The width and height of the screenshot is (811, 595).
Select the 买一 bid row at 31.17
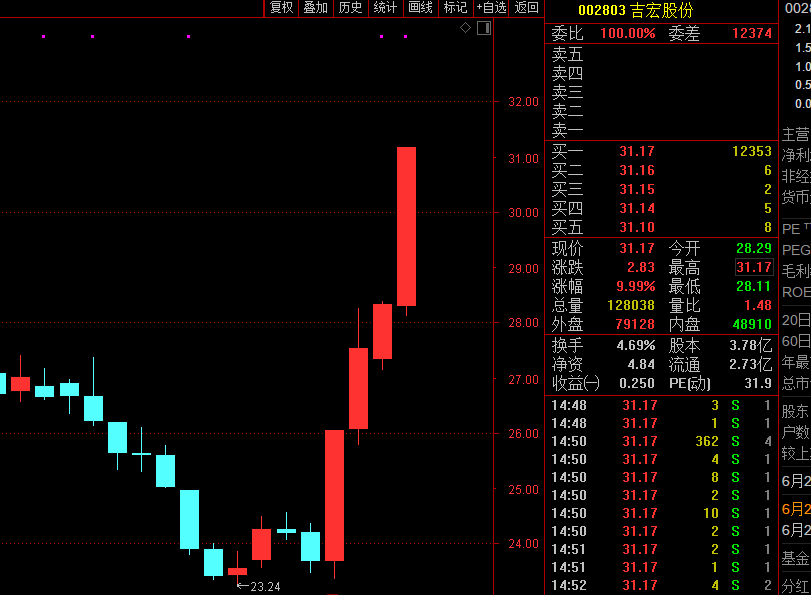click(662, 151)
